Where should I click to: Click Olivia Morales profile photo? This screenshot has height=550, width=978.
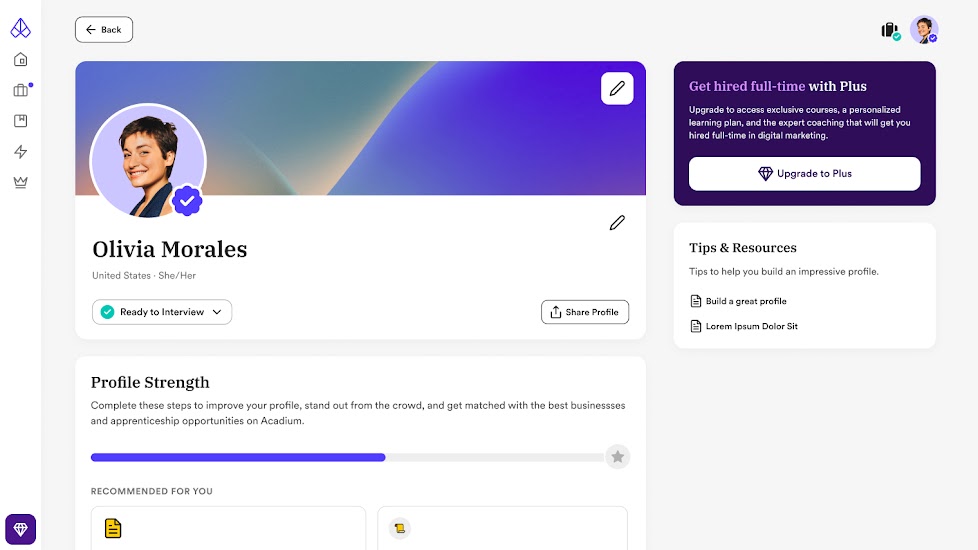tap(147, 162)
